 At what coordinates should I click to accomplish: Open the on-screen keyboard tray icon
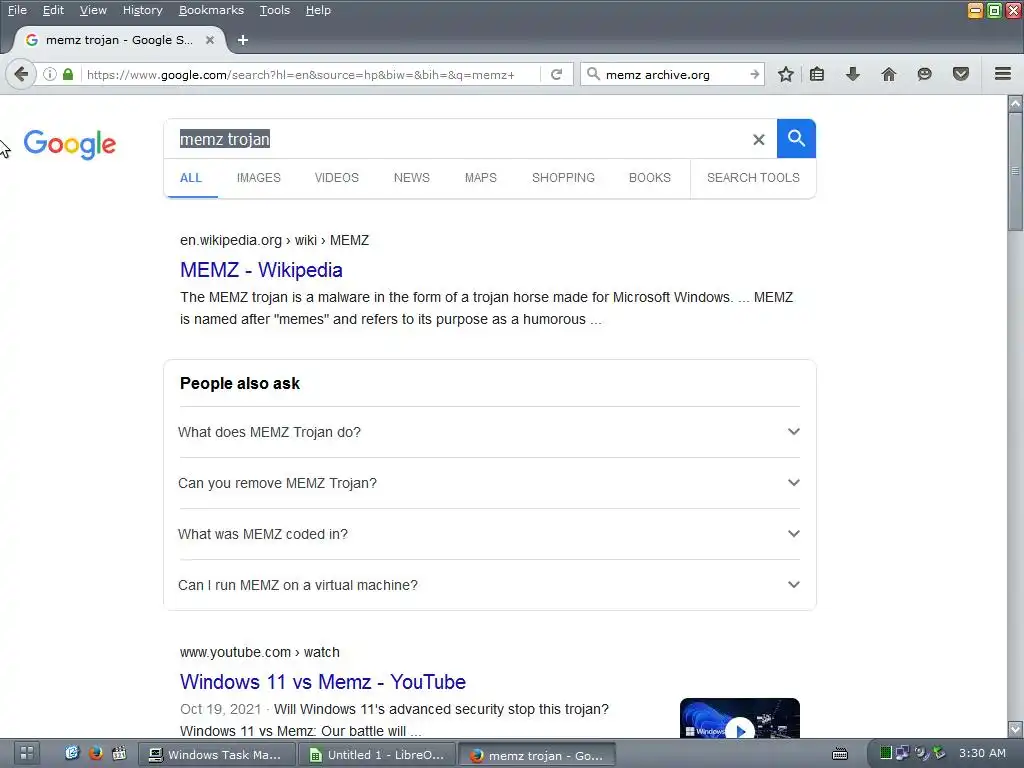(x=840, y=754)
